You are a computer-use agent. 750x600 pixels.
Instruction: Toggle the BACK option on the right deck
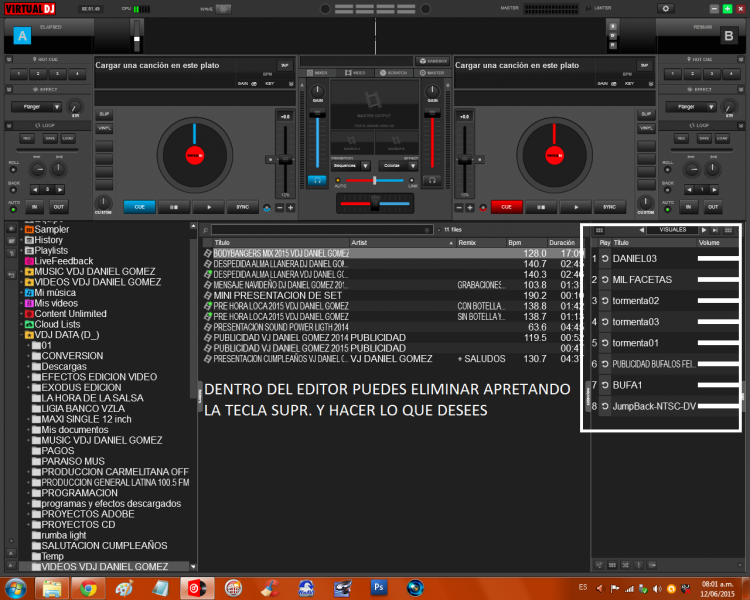pos(668,190)
